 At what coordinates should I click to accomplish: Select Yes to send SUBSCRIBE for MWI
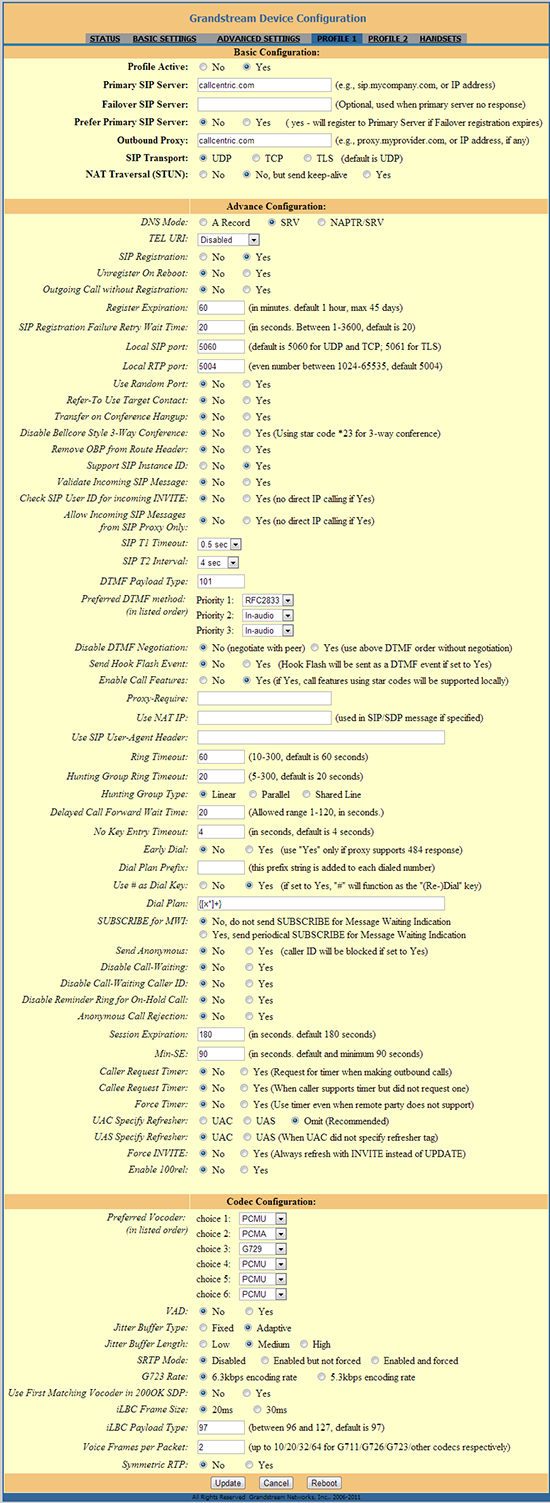[204, 935]
